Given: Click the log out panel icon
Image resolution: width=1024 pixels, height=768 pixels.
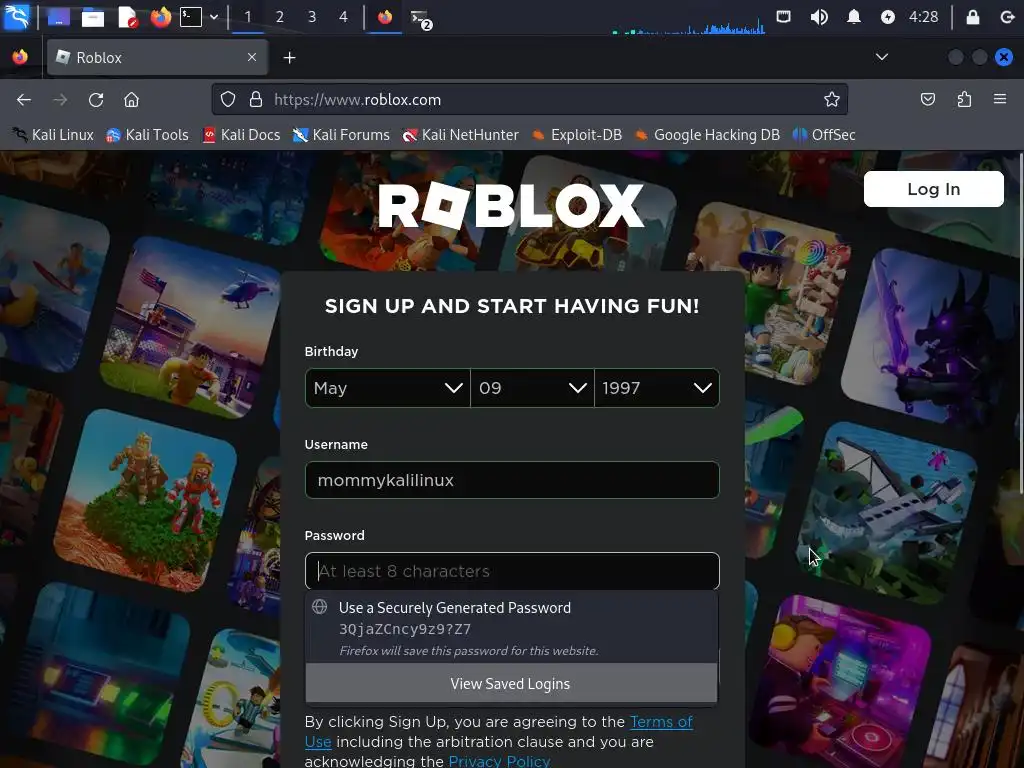Looking at the screenshot, I should (1007, 17).
